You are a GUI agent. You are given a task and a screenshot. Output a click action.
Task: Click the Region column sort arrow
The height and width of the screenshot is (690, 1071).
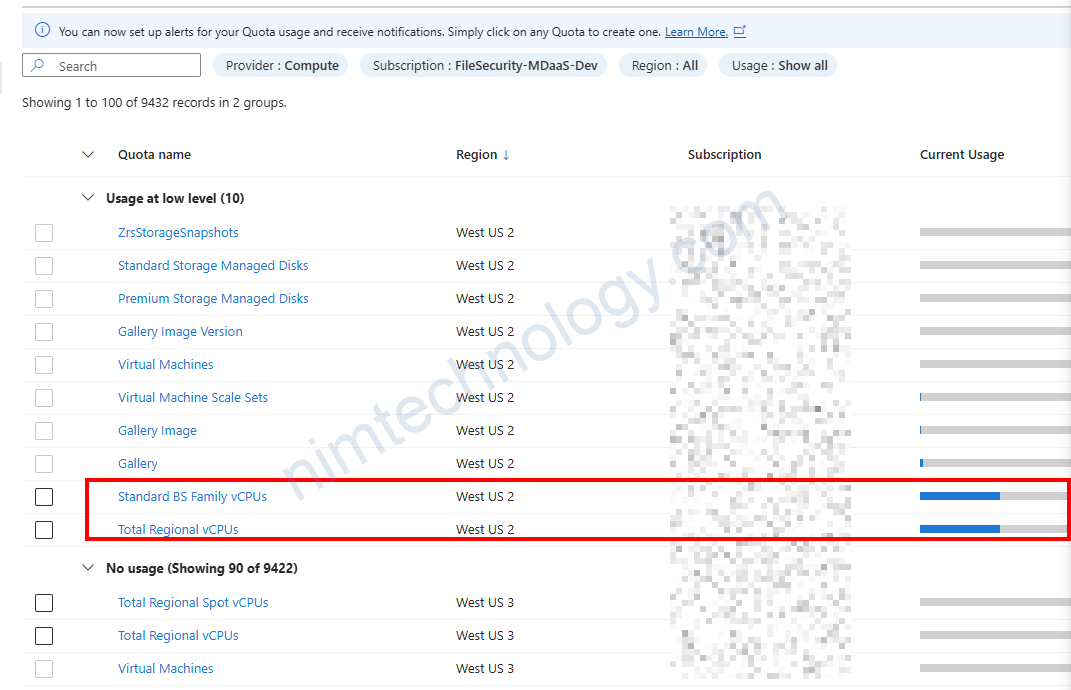pyautogui.click(x=506, y=155)
